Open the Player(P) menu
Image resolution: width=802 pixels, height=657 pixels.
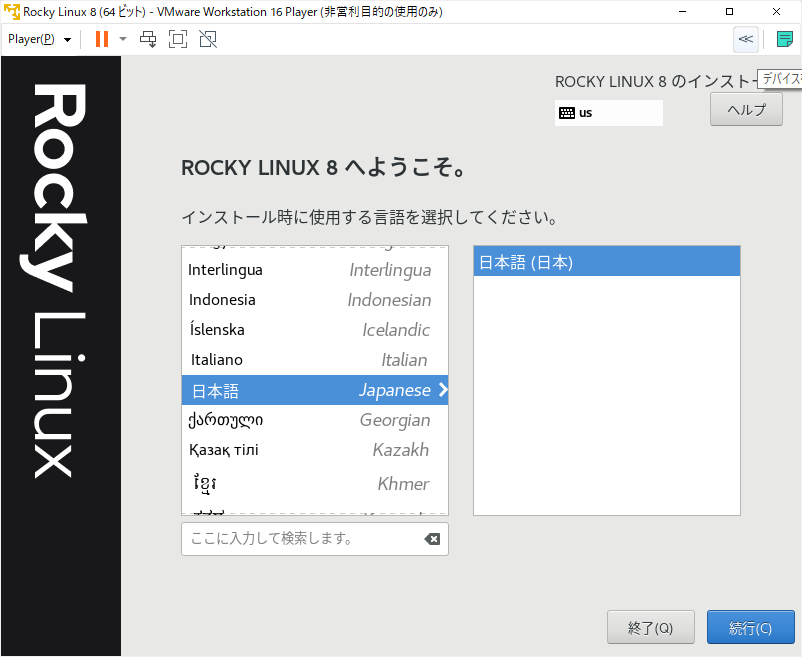point(39,39)
